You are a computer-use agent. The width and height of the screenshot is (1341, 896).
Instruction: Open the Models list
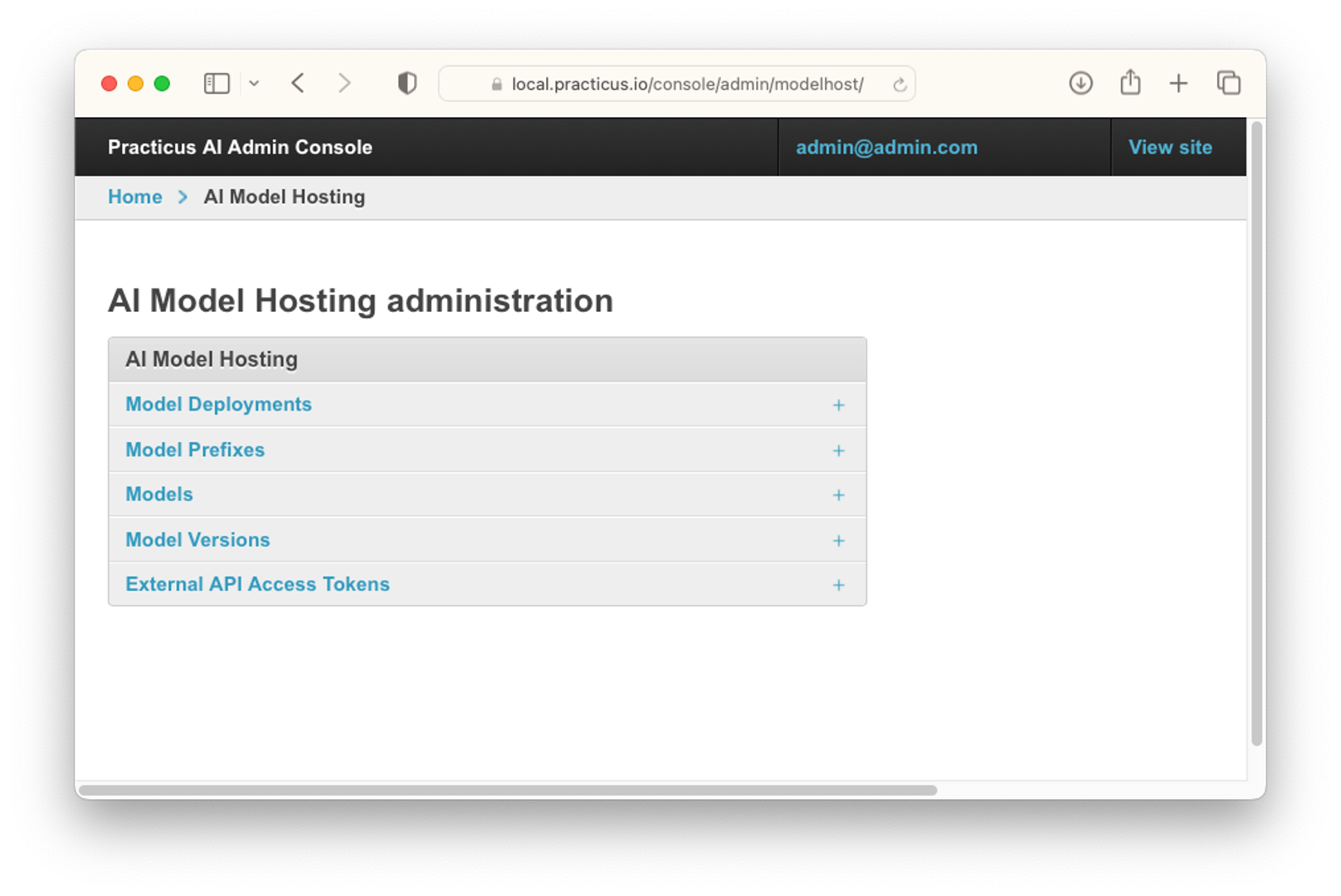coord(159,494)
